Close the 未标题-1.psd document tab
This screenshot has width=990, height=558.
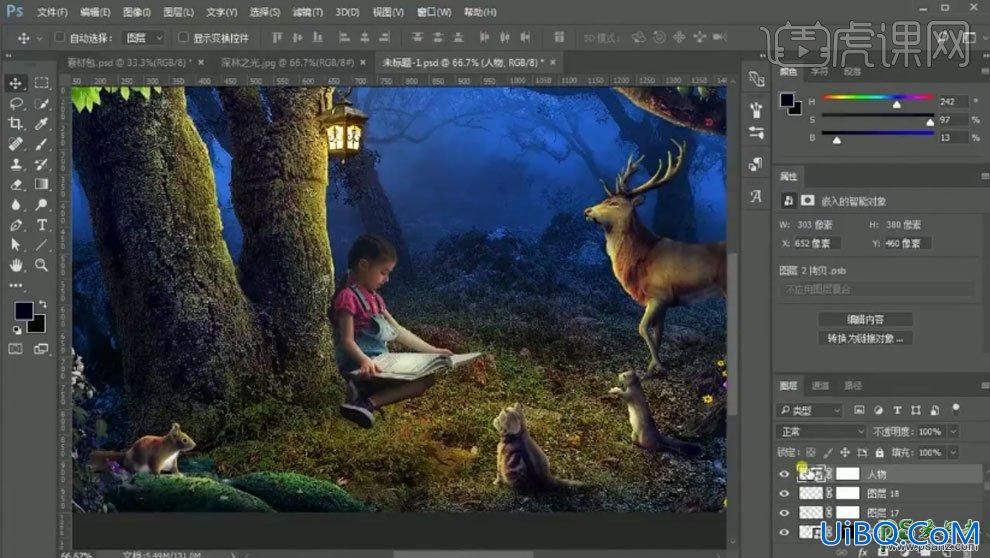553,62
